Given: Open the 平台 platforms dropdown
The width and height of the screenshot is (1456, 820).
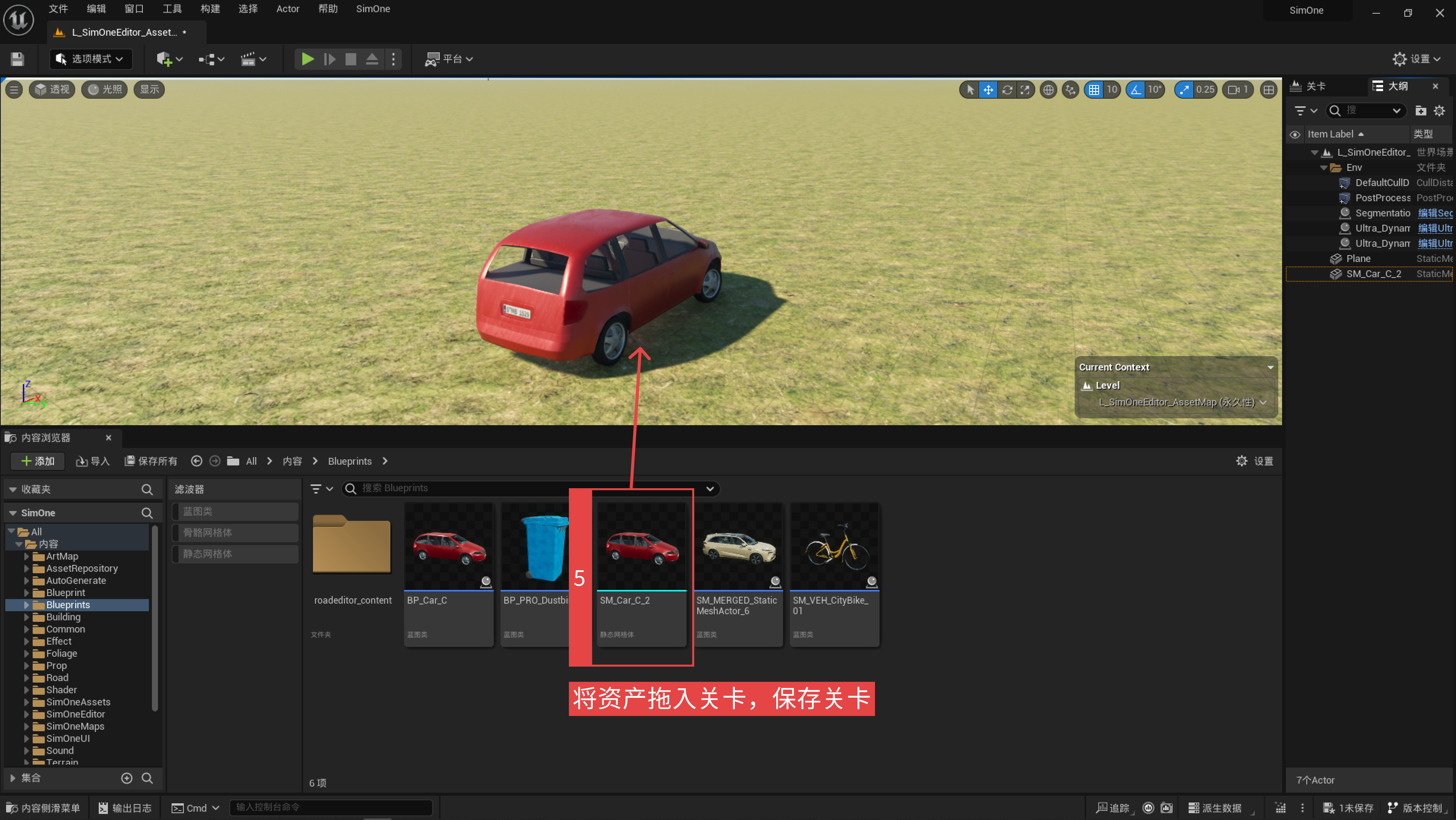Looking at the screenshot, I should point(449,59).
